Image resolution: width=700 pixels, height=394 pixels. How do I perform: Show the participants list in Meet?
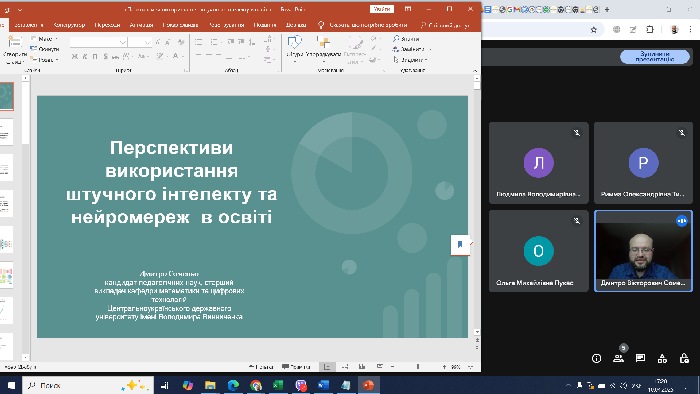pos(618,358)
